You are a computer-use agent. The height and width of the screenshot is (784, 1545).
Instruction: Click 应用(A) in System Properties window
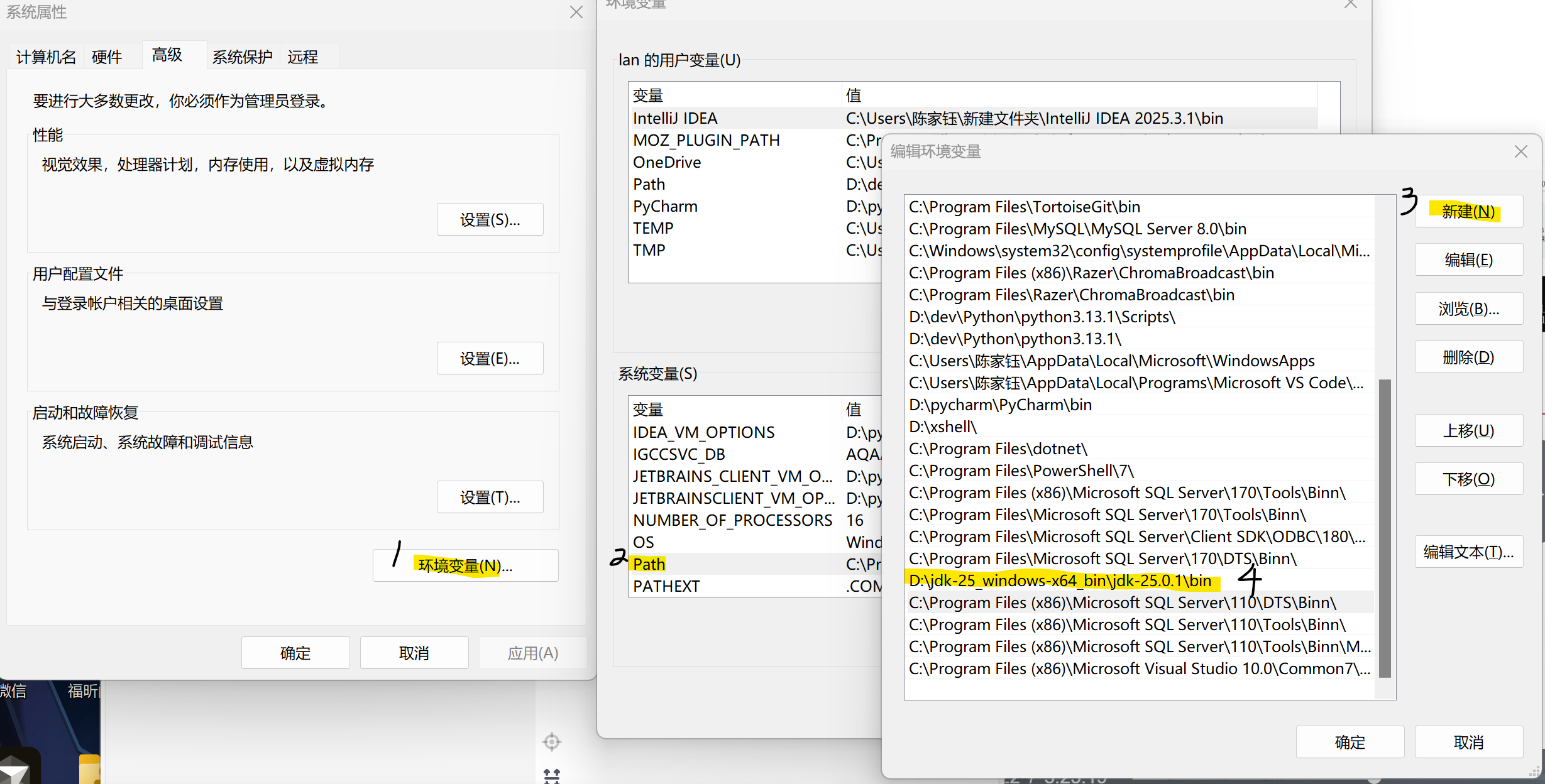tap(532, 653)
